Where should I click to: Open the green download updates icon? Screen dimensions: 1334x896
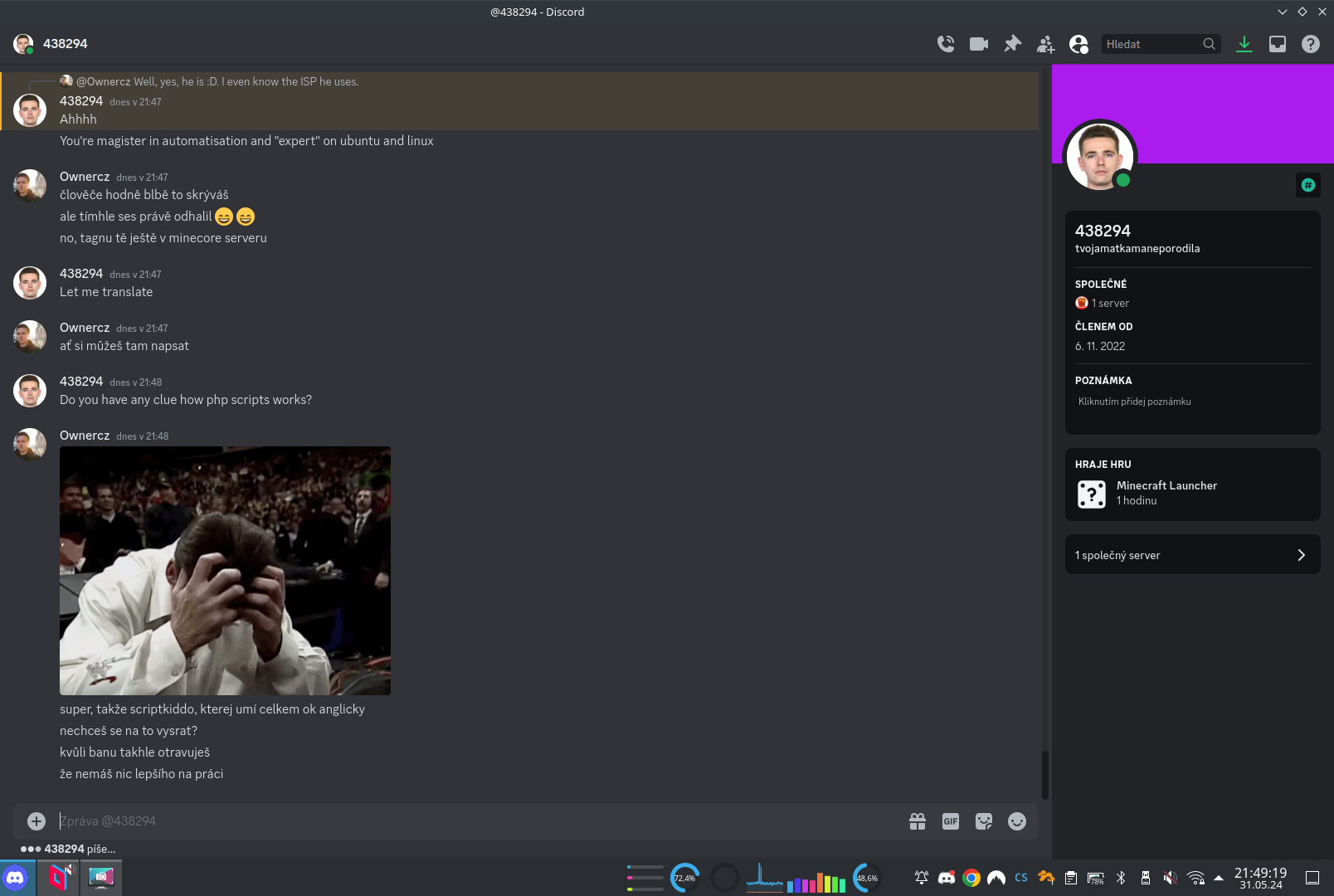(1244, 44)
